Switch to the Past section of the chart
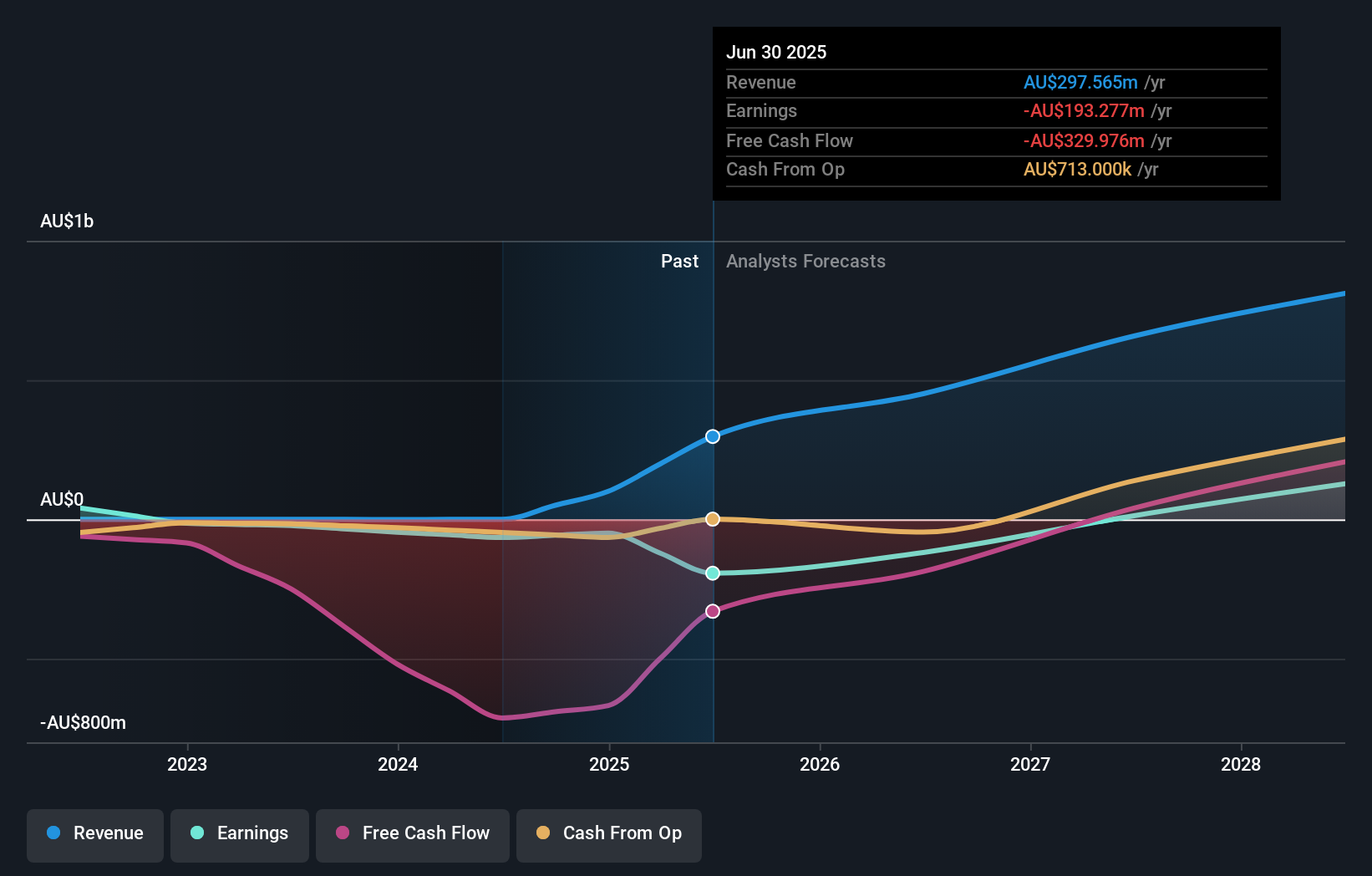The image size is (1372, 876). pyautogui.click(x=679, y=261)
